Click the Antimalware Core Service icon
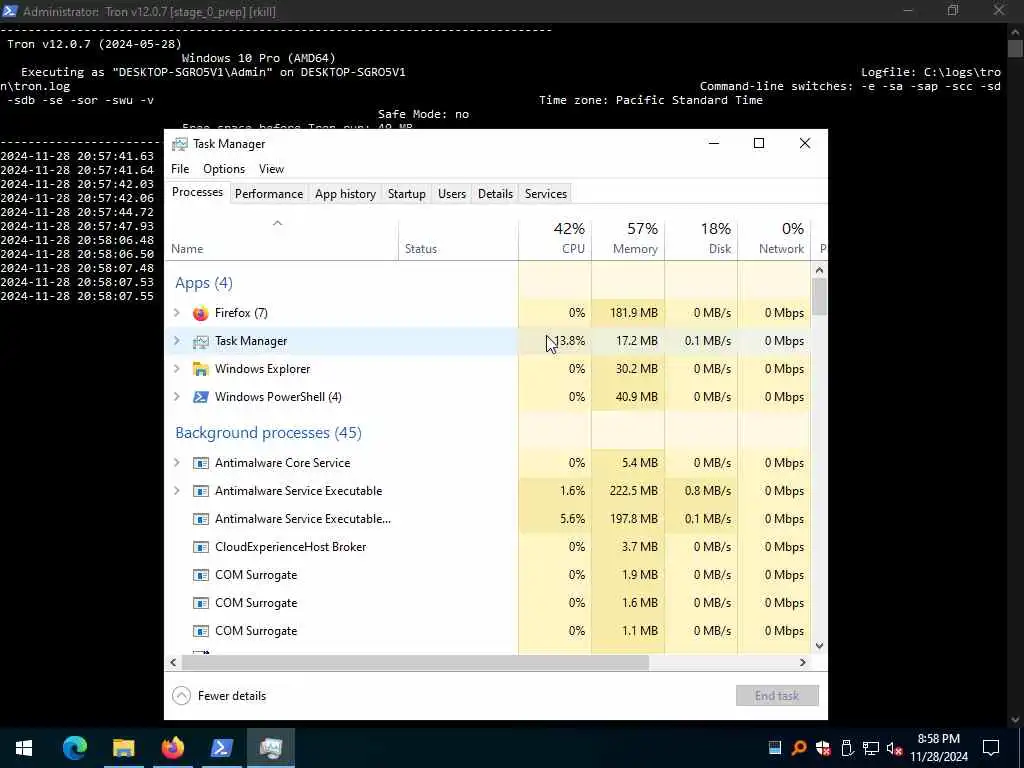 (200, 463)
